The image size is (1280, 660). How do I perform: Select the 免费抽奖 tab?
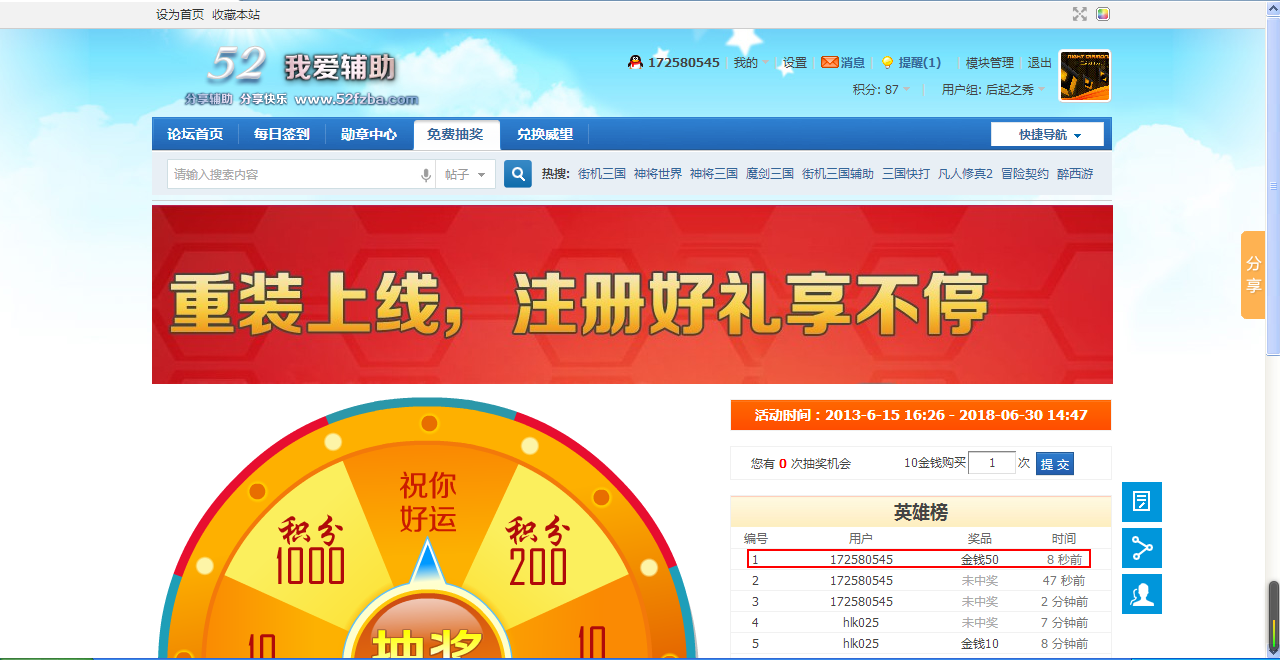tap(455, 134)
